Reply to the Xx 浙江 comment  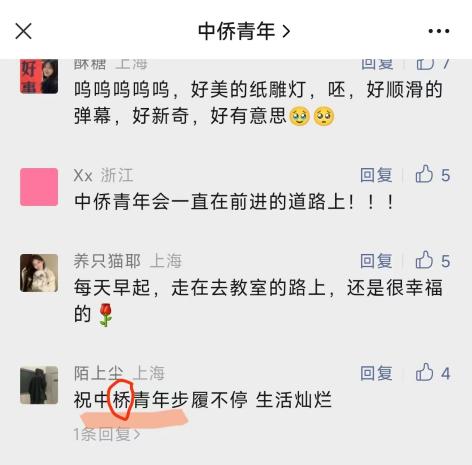(x=376, y=175)
